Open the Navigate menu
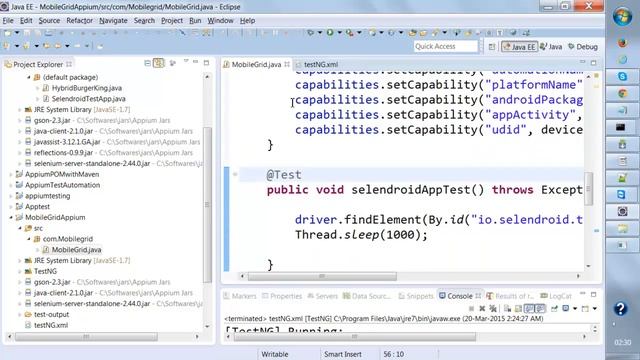The width and height of the screenshot is (640, 360). tap(113, 20)
